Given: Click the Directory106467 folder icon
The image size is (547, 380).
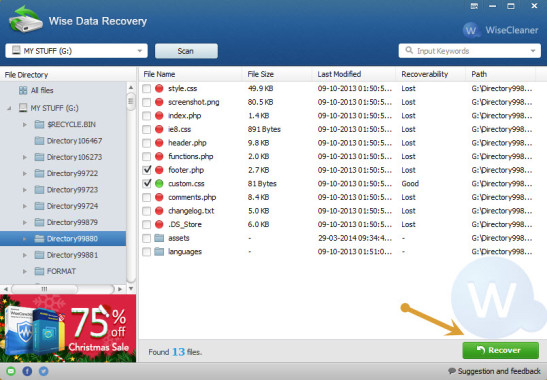Looking at the screenshot, I should click(39, 141).
